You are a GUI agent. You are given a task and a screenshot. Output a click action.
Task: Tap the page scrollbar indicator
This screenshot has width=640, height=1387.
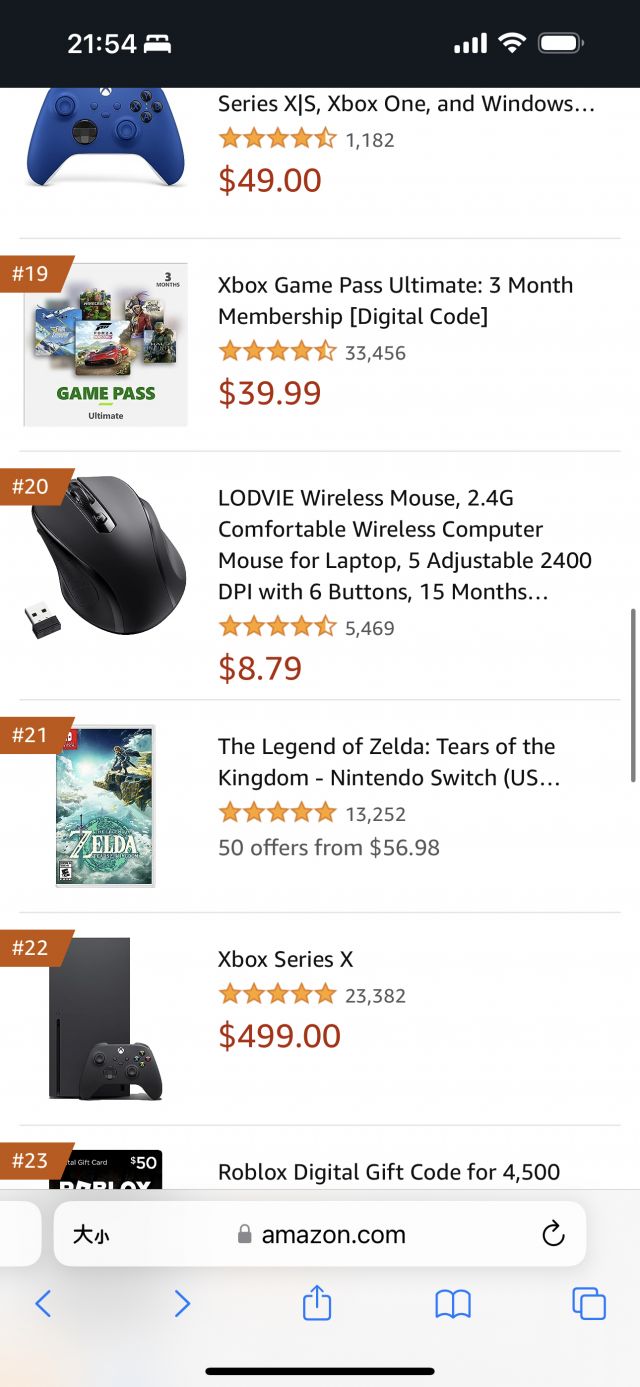(x=633, y=694)
